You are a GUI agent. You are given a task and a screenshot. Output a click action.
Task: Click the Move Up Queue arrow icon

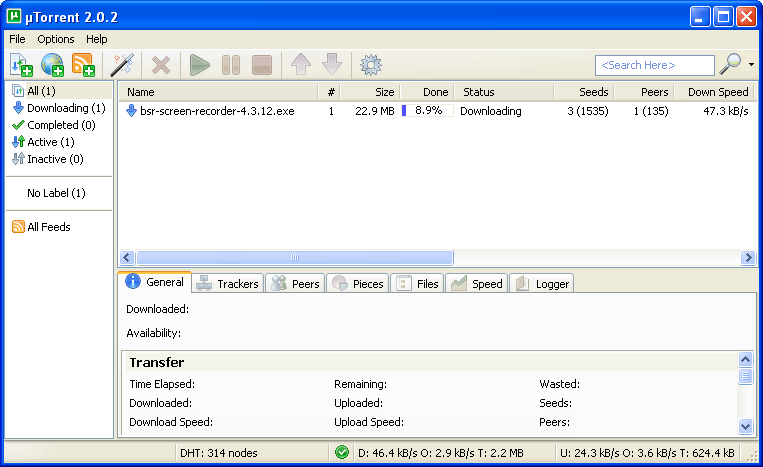pyautogui.click(x=301, y=64)
